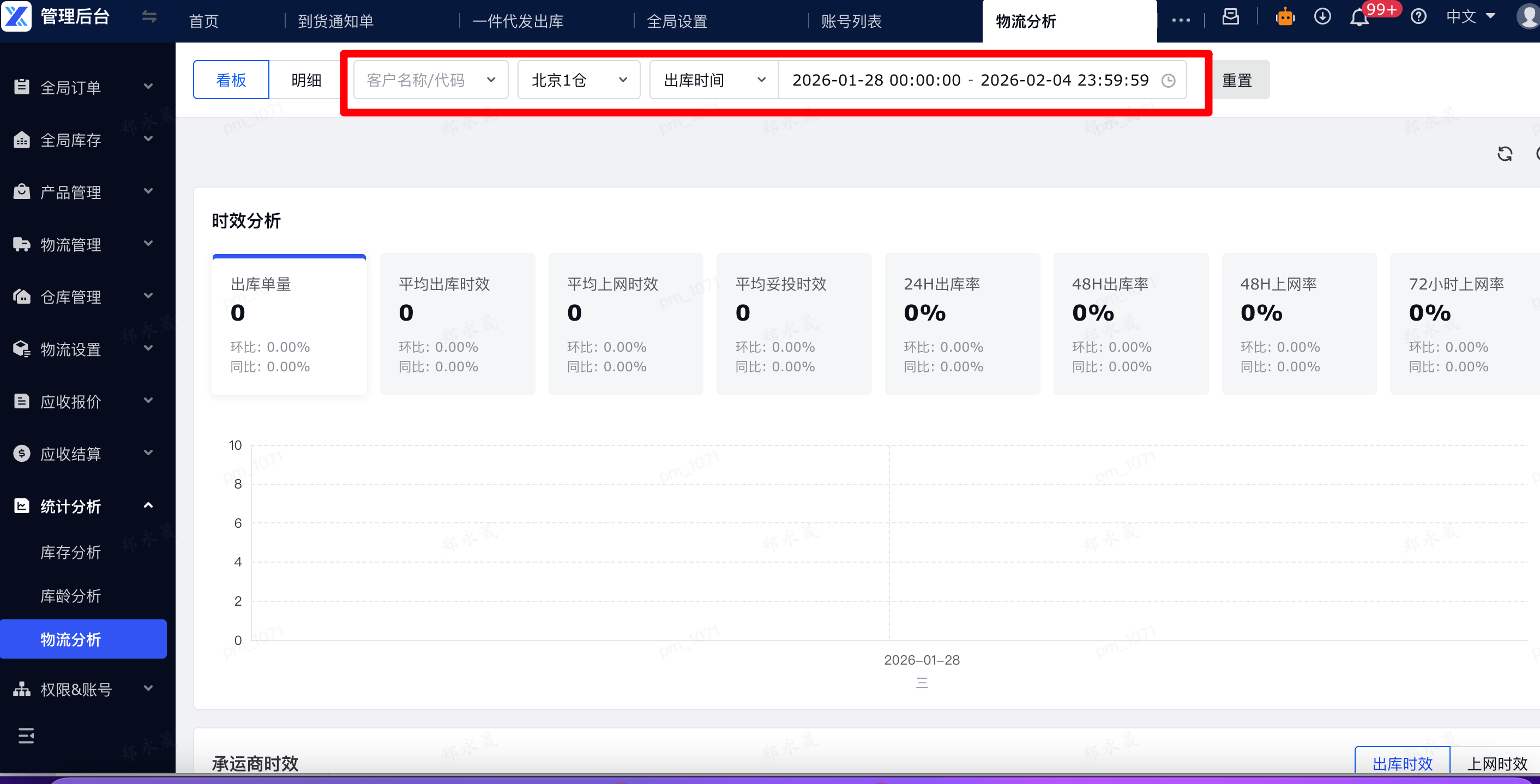The width and height of the screenshot is (1540, 784).
Task: Collapse sidebar using bottom menu icon
Action: tap(26, 735)
